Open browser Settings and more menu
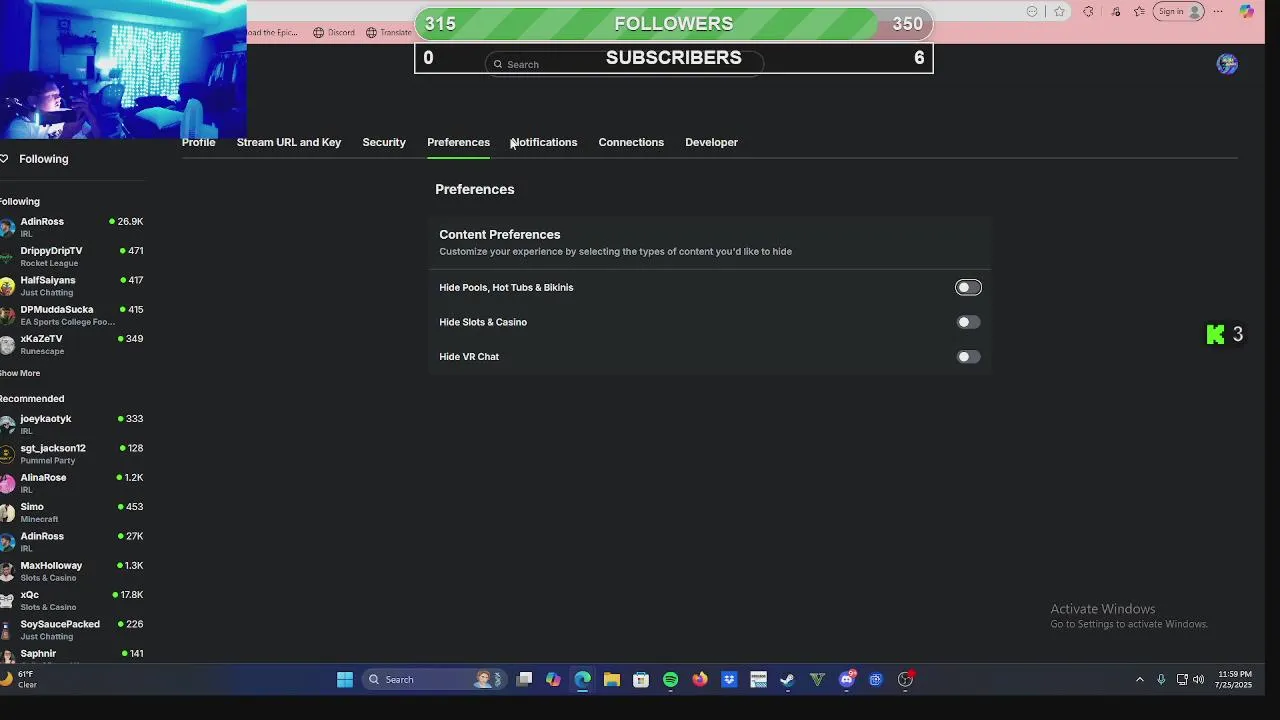This screenshot has height=720, width=1280. (1218, 12)
